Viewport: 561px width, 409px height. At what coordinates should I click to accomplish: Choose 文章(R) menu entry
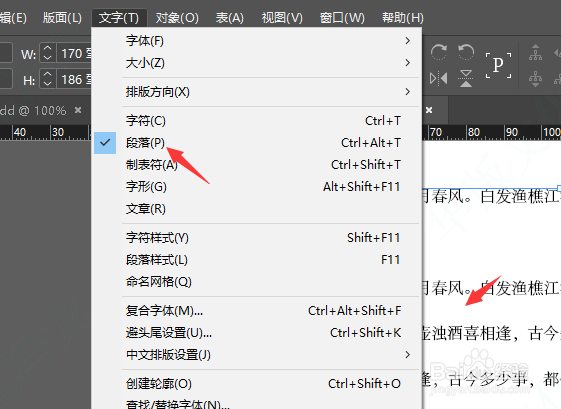(x=257, y=209)
